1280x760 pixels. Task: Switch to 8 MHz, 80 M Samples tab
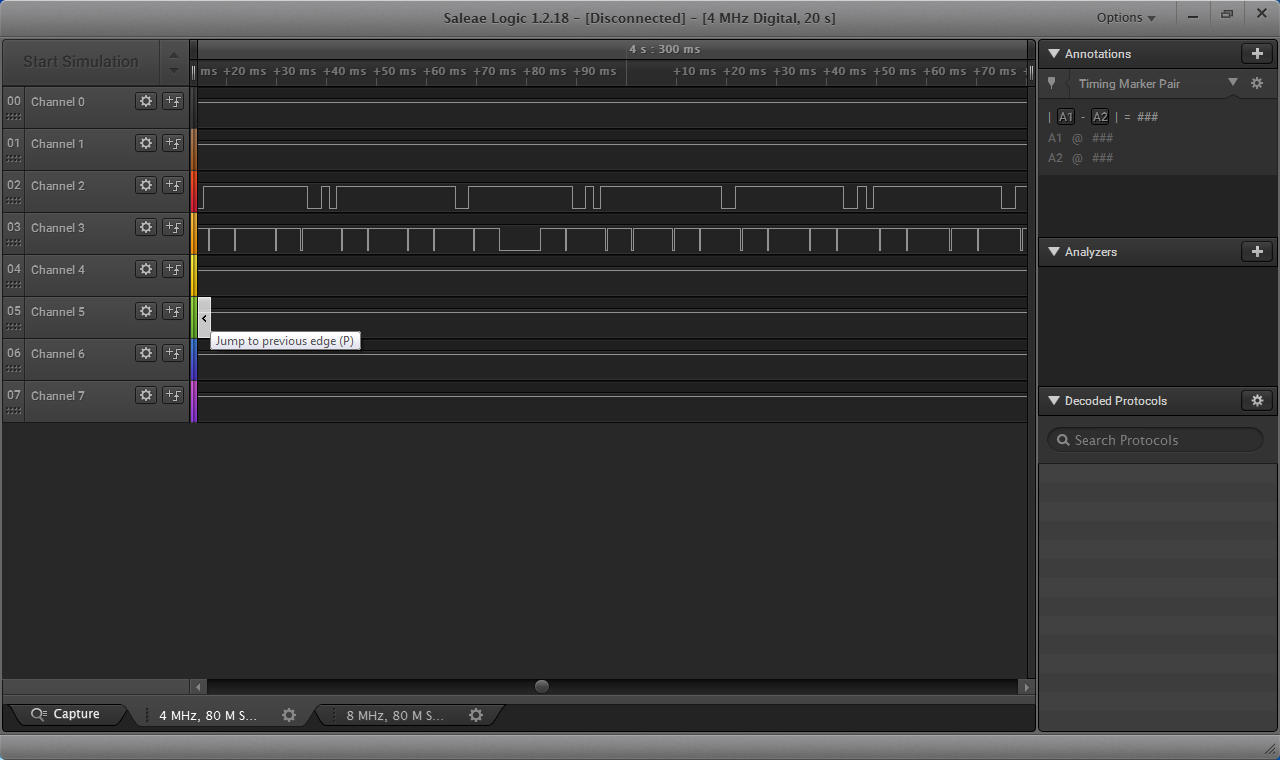[x=395, y=715]
